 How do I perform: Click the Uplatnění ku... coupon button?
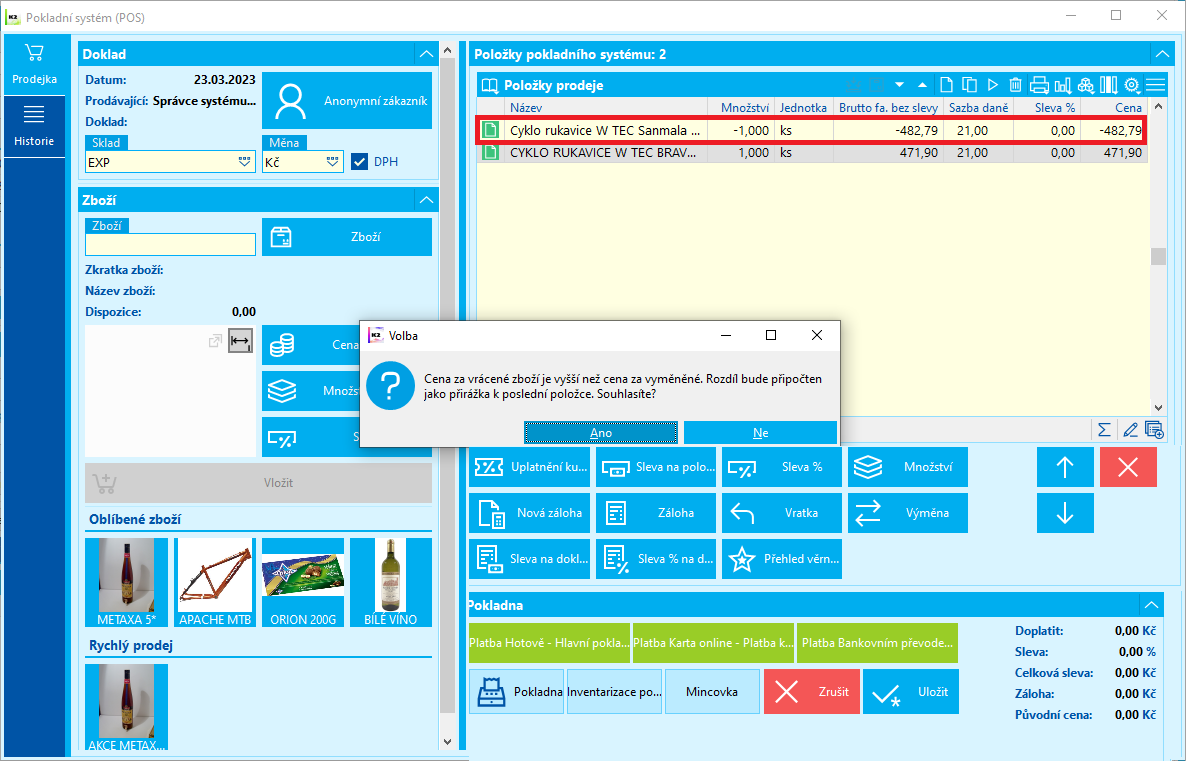(x=529, y=467)
